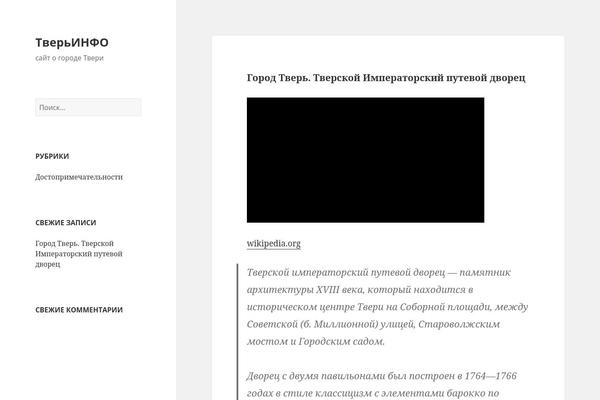This screenshot has height=400, width=600.
Task: Click the РУБРИКИ sidebar heading
Action: 52,156
